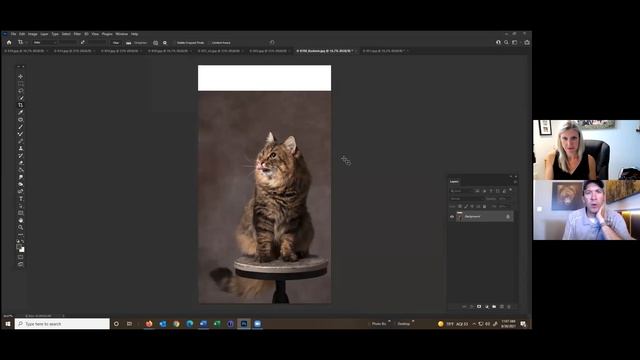Open layer filter Kind dropdown

coord(461,191)
